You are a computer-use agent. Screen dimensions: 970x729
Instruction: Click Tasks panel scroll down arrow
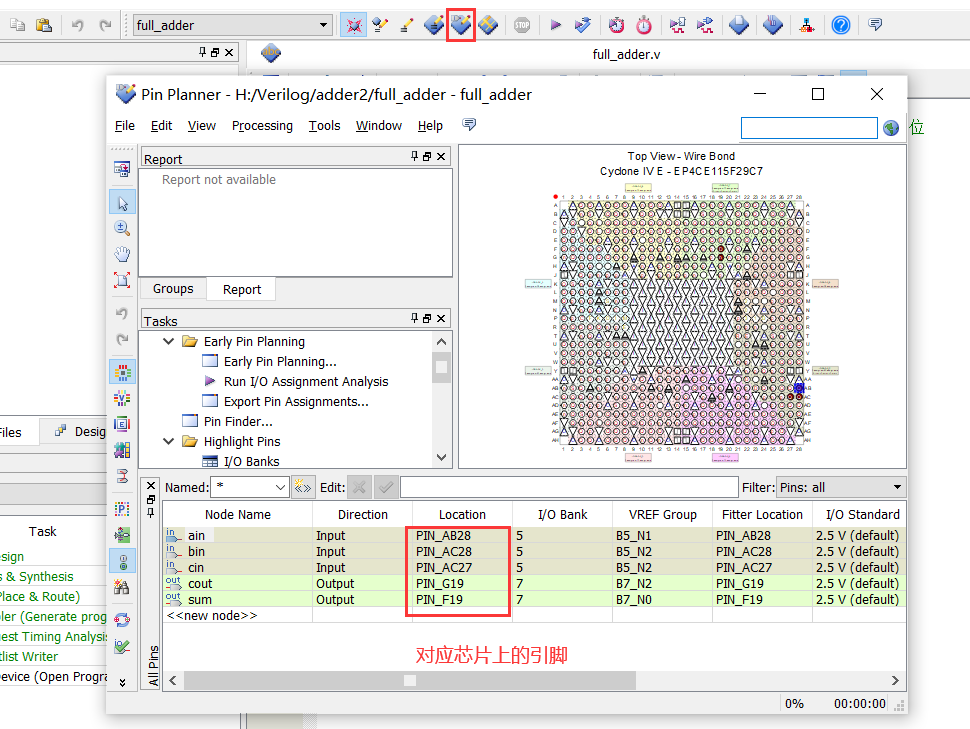[x=441, y=457]
